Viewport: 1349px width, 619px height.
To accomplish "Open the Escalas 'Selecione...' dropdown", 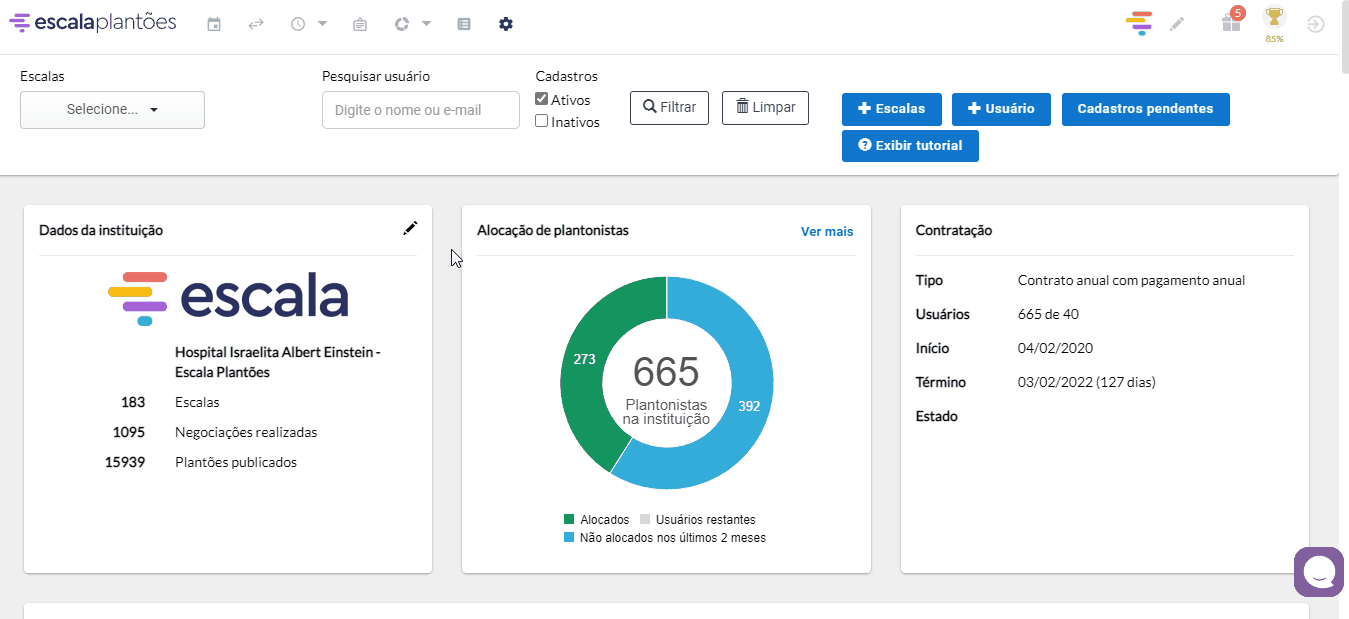I will 112,110.
